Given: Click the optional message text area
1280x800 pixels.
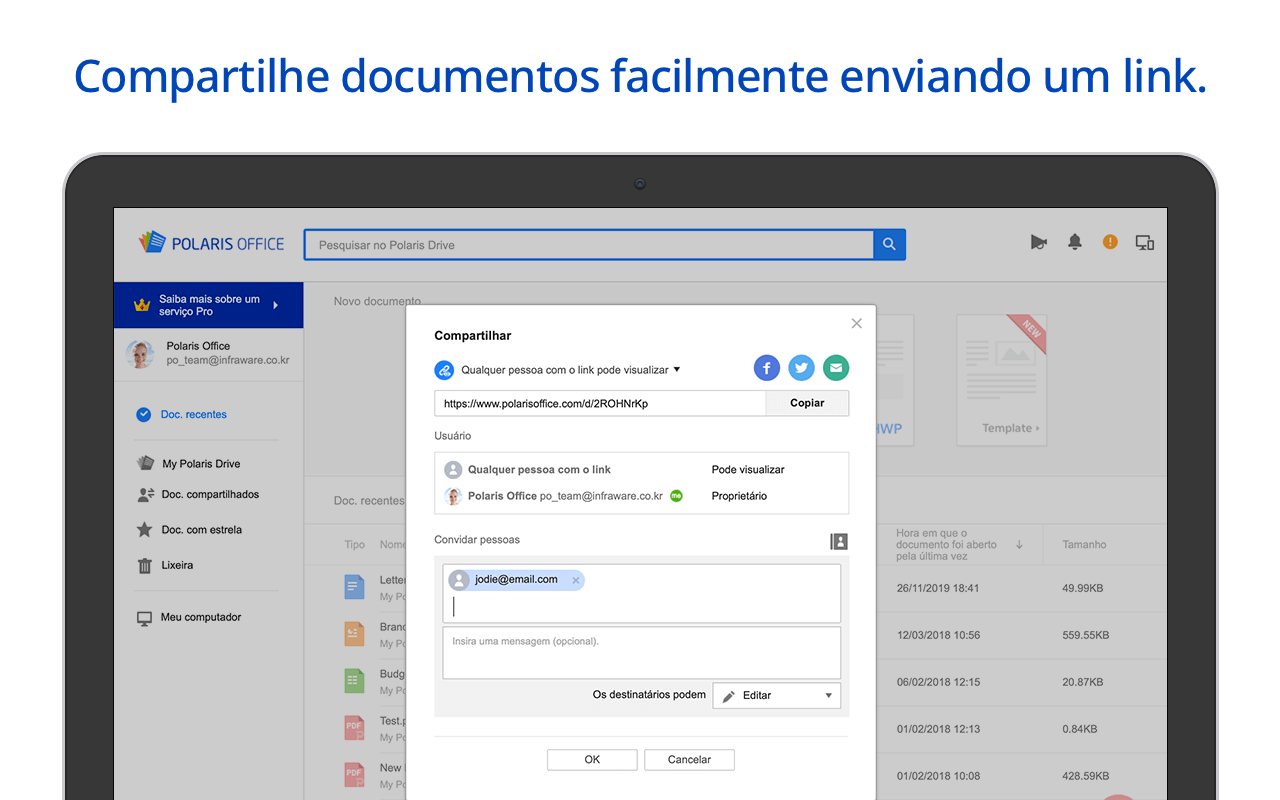Looking at the screenshot, I should pyautogui.click(x=641, y=653).
